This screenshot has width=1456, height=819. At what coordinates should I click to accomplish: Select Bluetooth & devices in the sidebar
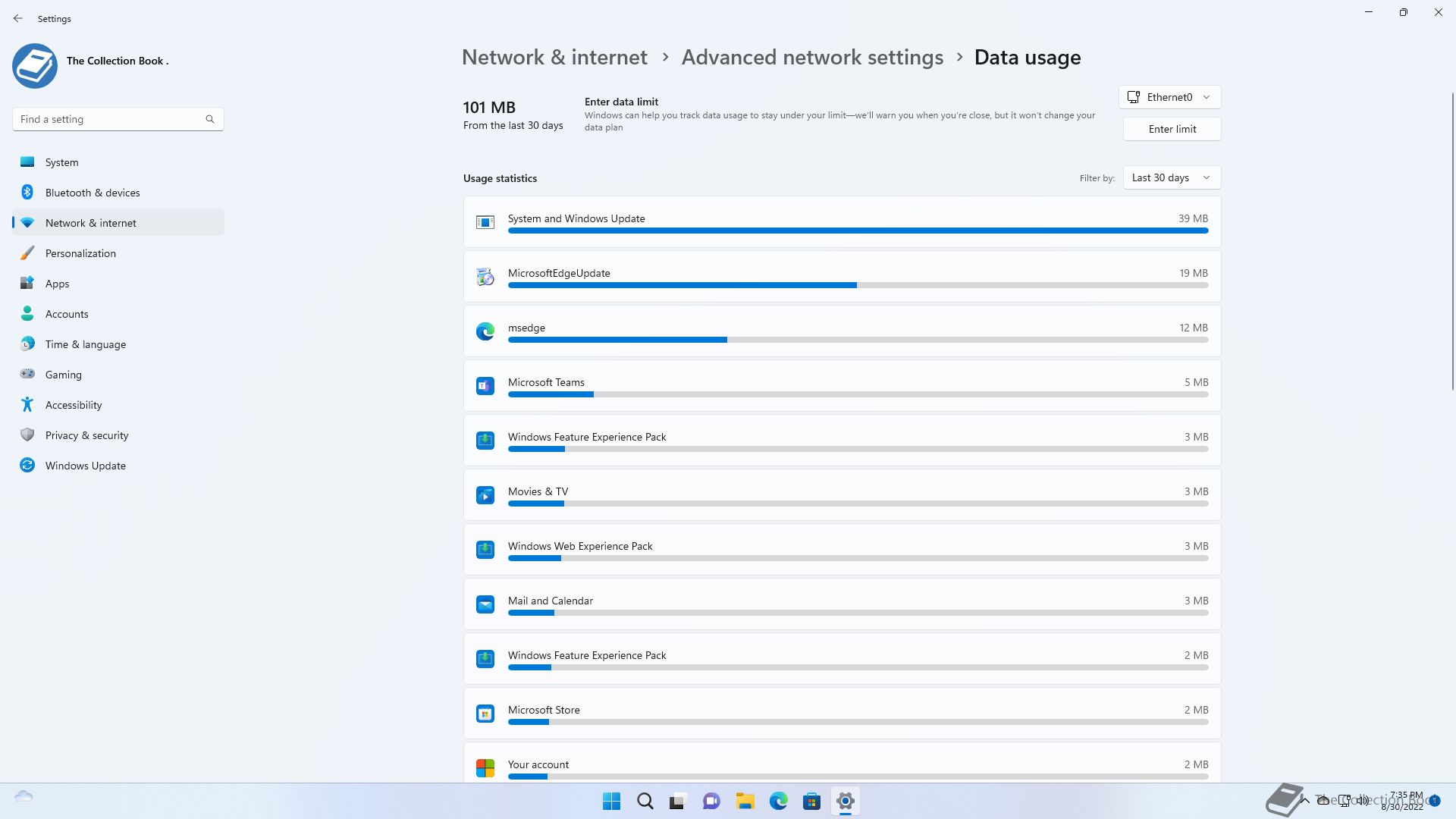click(x=118, y=192)
